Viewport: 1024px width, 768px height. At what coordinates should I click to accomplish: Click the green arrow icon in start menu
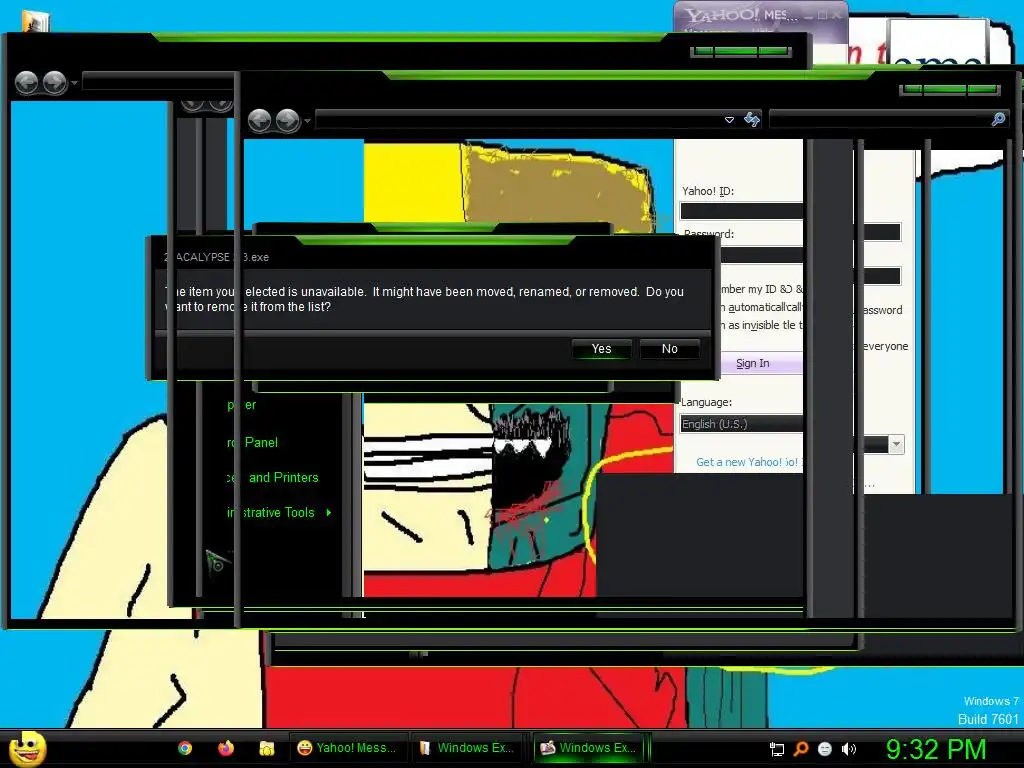coord(217,562)
